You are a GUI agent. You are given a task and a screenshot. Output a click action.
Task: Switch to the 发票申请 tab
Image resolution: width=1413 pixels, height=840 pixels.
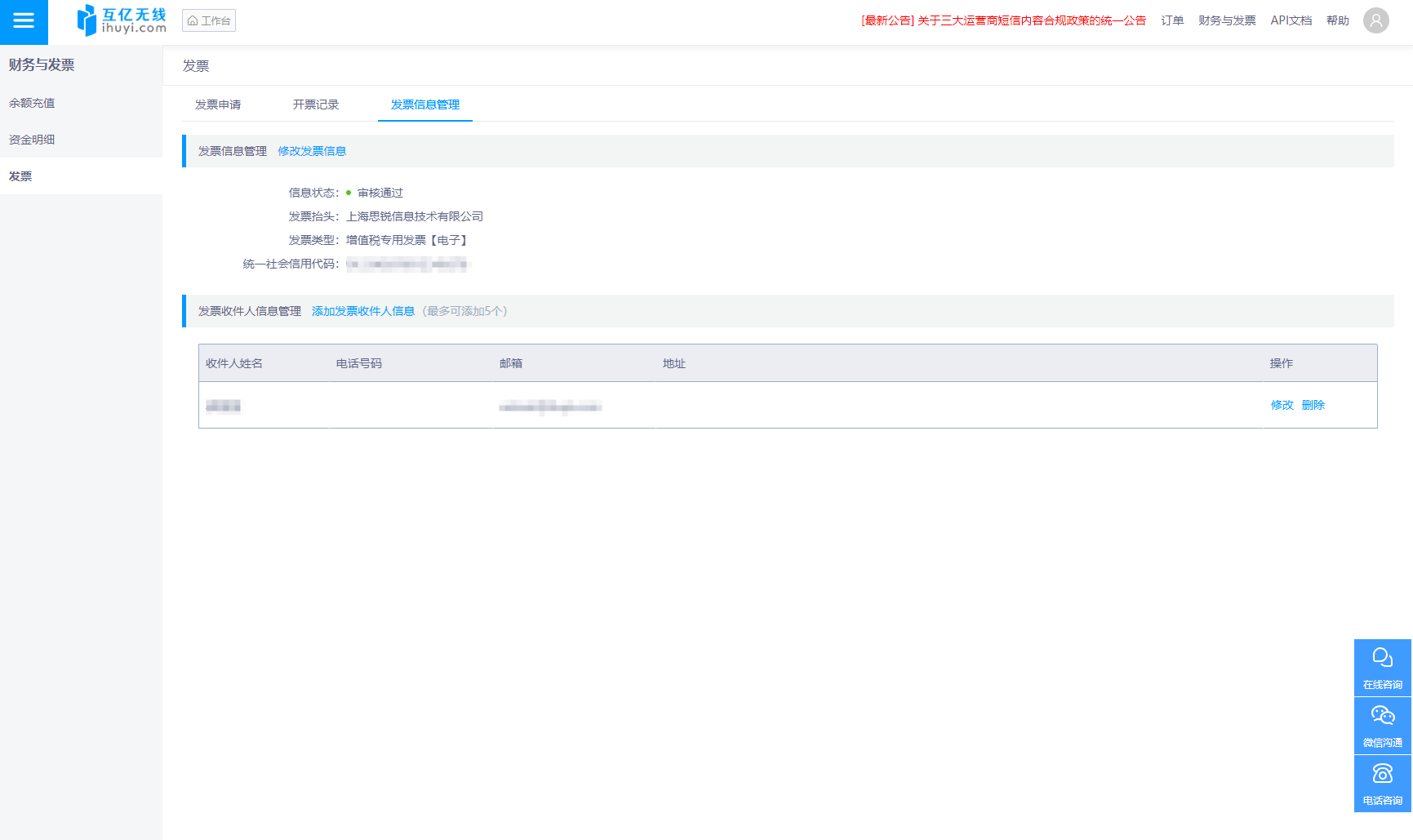[x=218, y=104]
